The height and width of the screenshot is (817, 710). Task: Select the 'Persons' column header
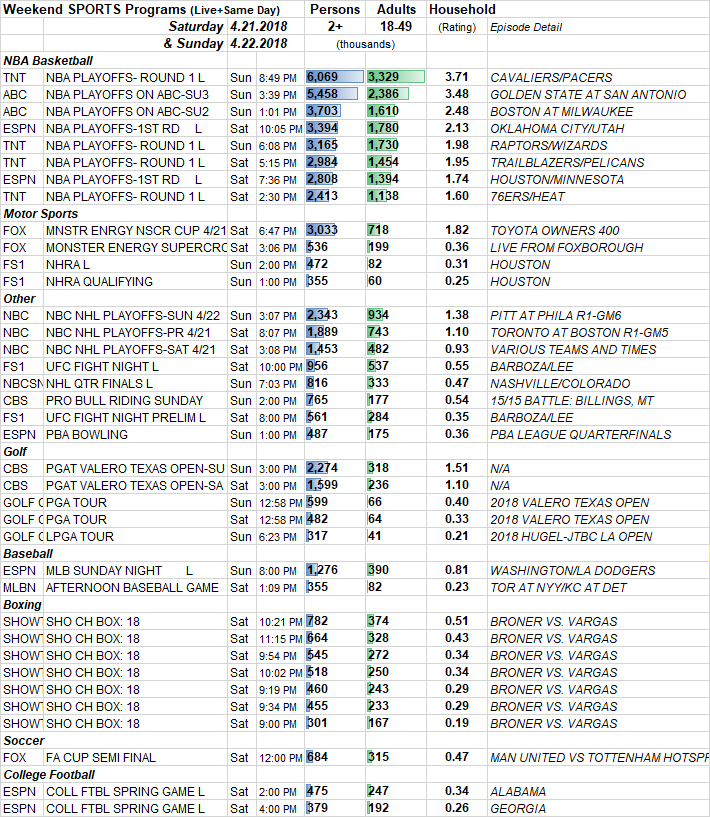[335, 9]
